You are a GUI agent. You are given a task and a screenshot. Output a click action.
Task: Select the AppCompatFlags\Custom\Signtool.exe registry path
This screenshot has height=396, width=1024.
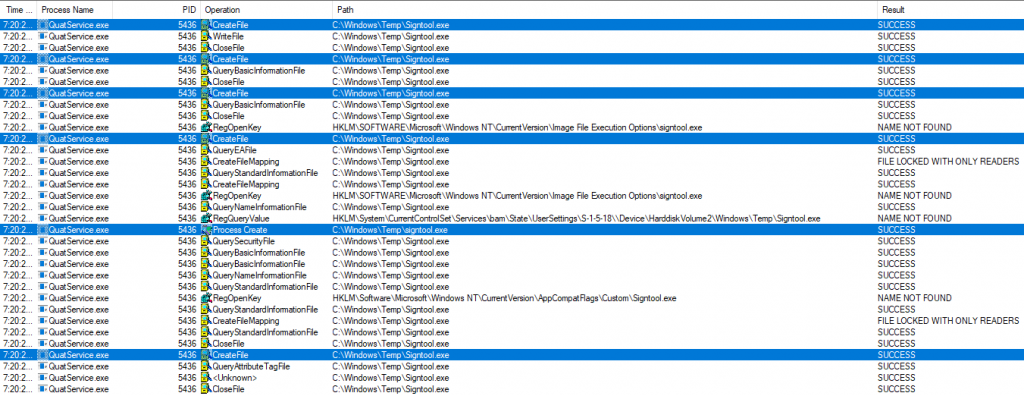coord(504,298)
